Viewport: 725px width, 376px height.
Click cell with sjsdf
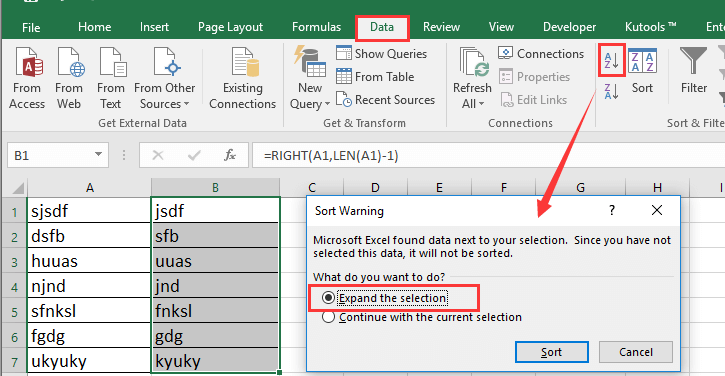click(x=89, y=210)
